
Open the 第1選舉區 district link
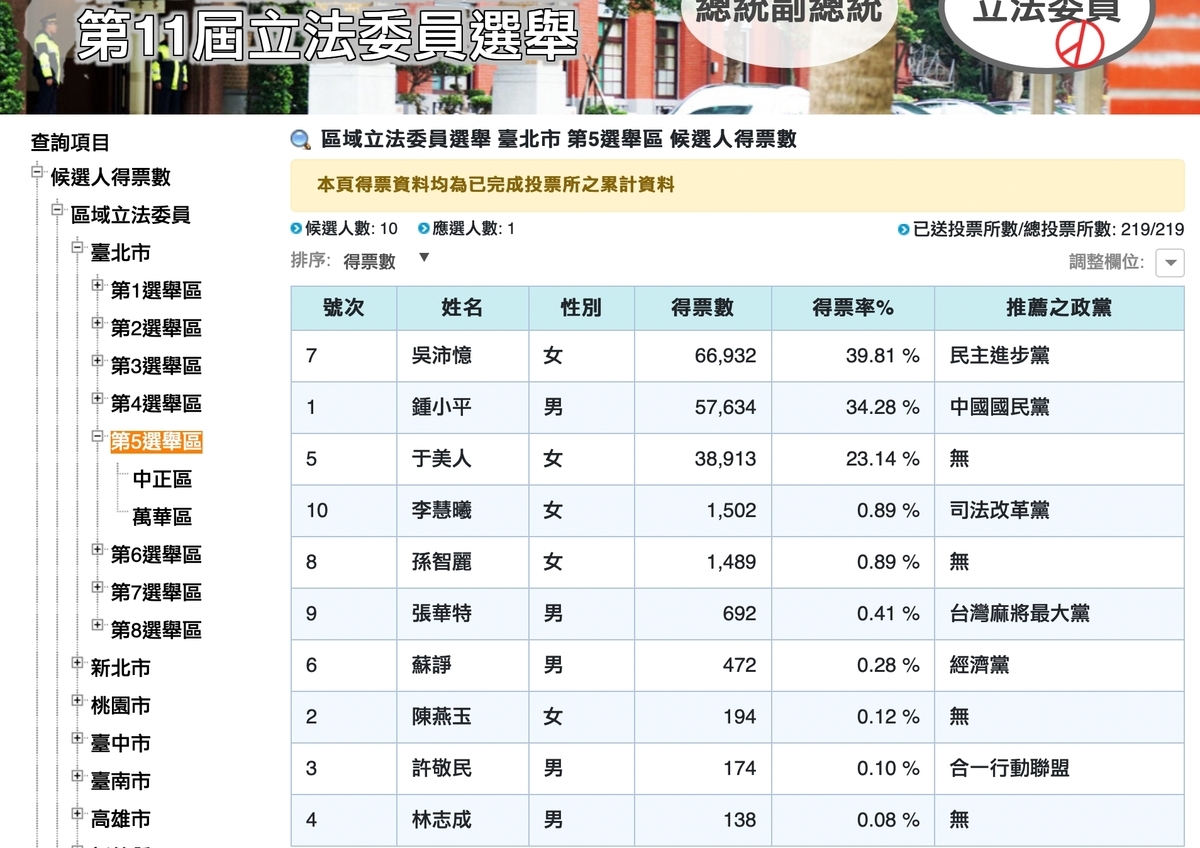(156, 290)
